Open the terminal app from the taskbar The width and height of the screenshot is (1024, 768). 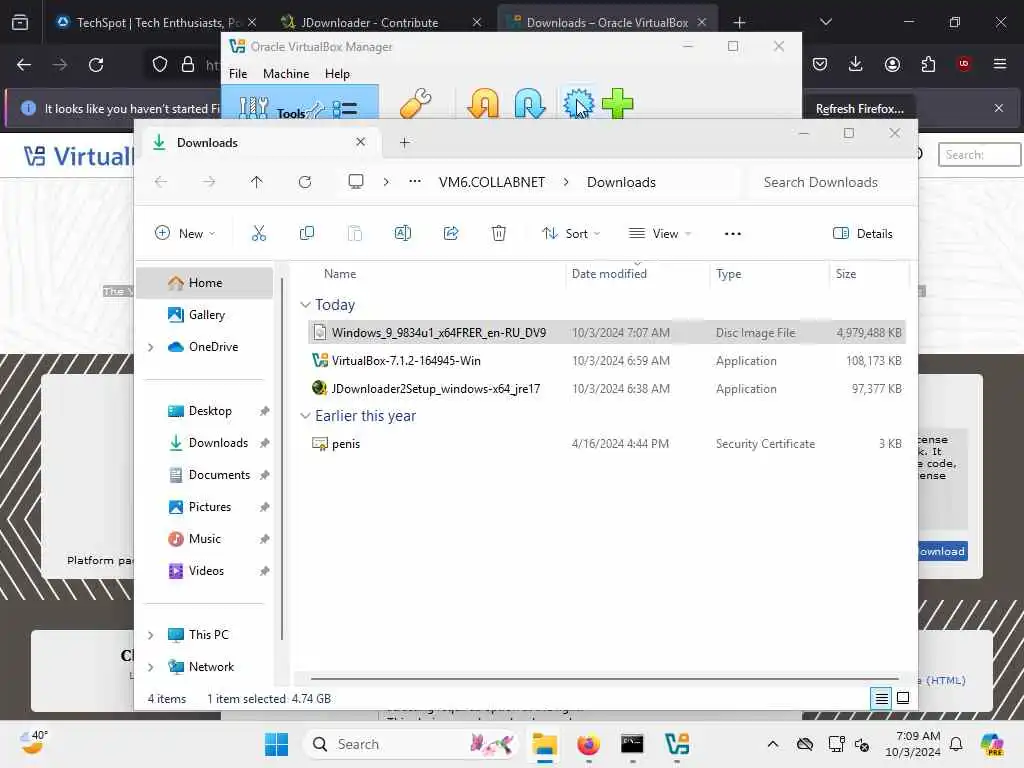pos(632,744)
